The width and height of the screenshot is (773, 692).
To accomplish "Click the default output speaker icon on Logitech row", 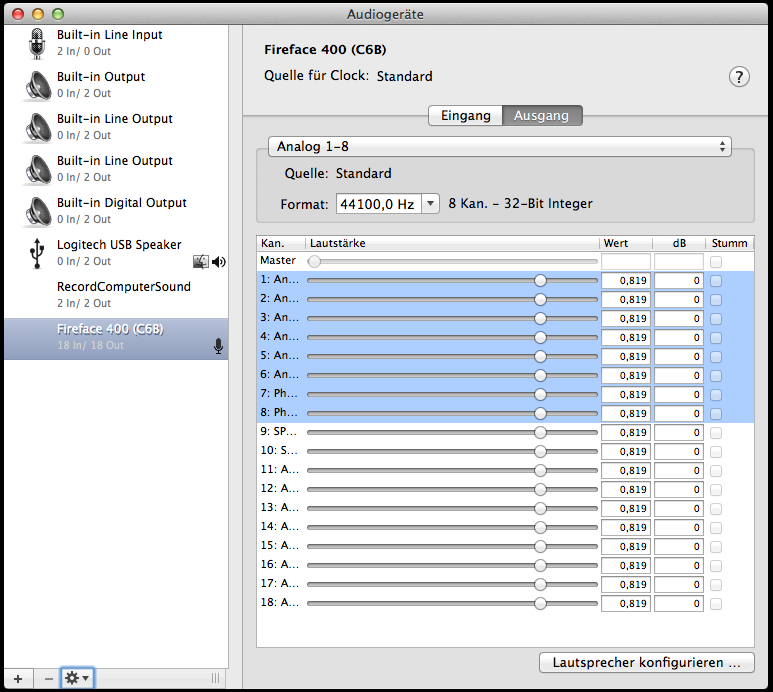I will point(218,262).
